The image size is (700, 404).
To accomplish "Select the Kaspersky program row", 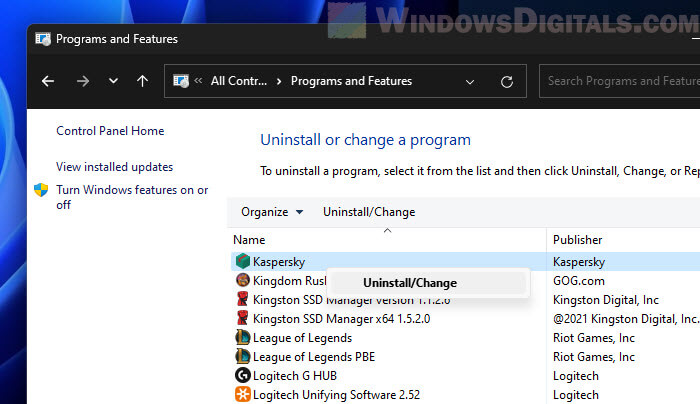I will (x=465, y=262).
